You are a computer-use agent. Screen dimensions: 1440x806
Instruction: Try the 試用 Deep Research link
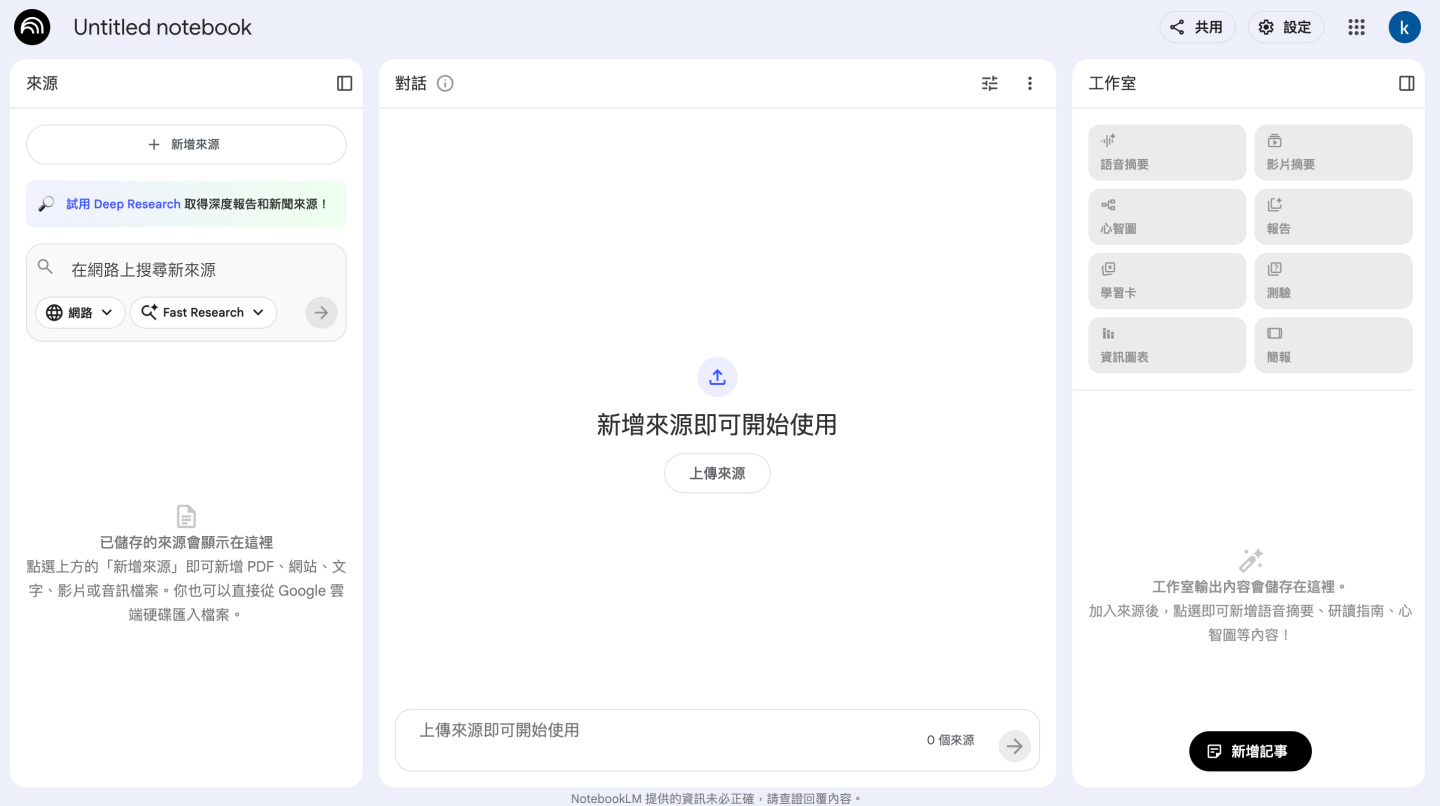(x=124, y=203)
